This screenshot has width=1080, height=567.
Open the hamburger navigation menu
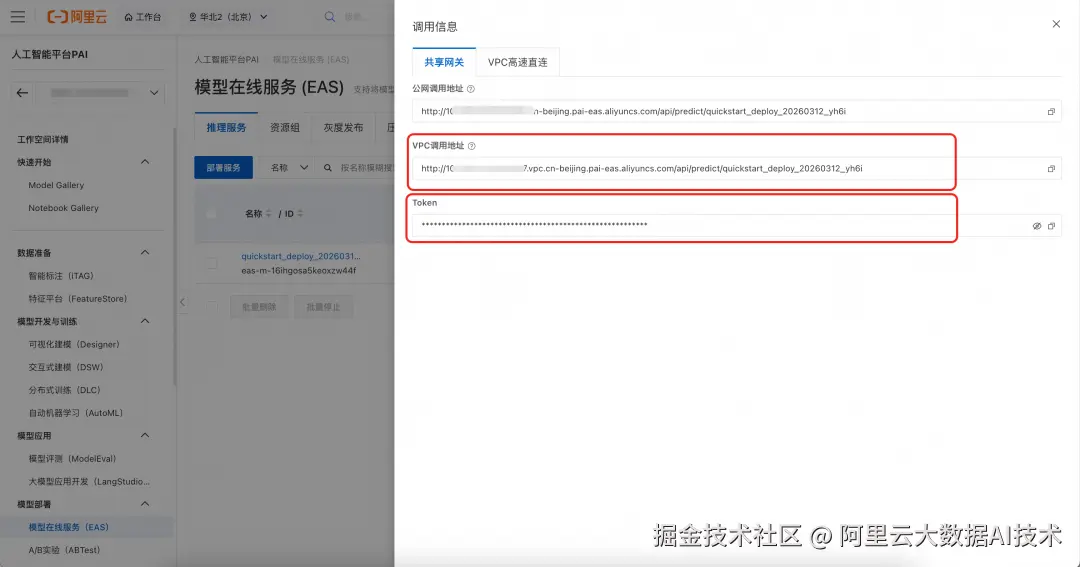(x=18, y=17)
